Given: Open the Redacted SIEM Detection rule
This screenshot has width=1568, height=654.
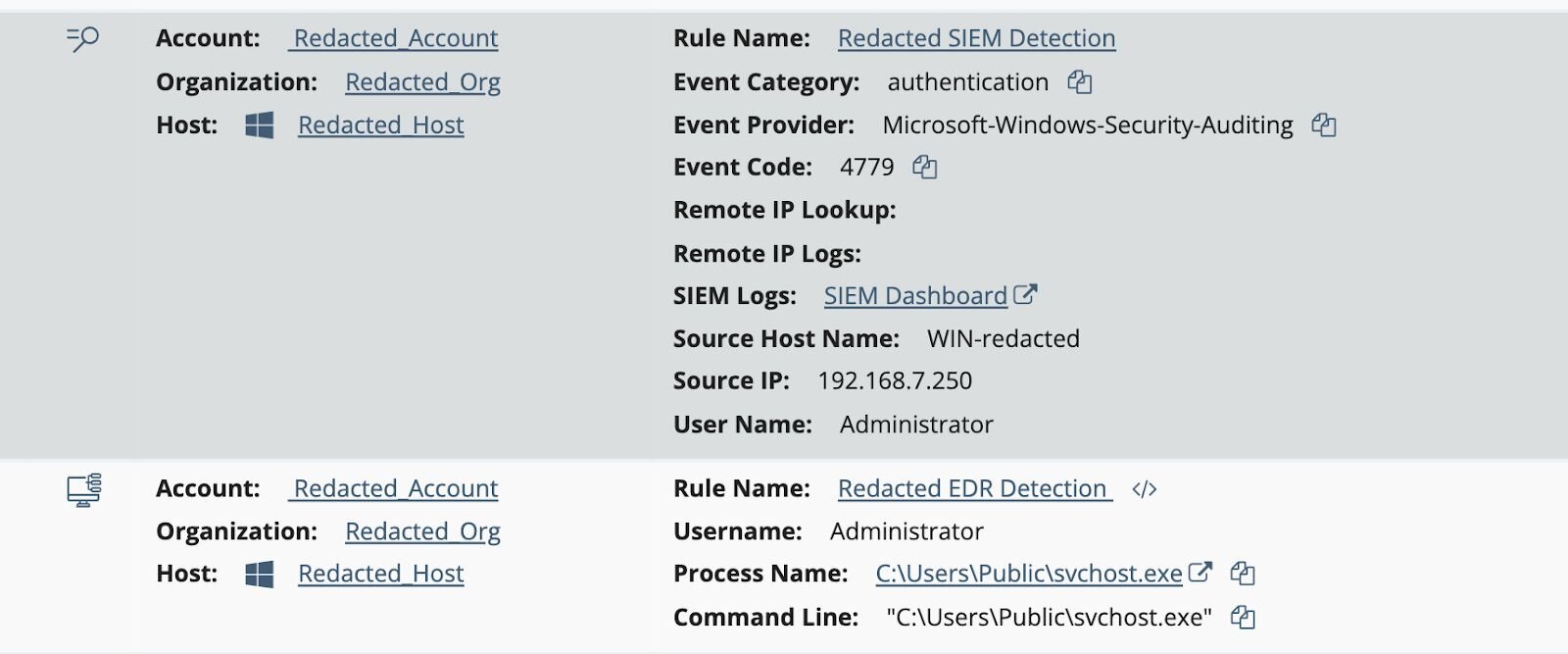Looking at the screenshot, I should click(976, 38).
